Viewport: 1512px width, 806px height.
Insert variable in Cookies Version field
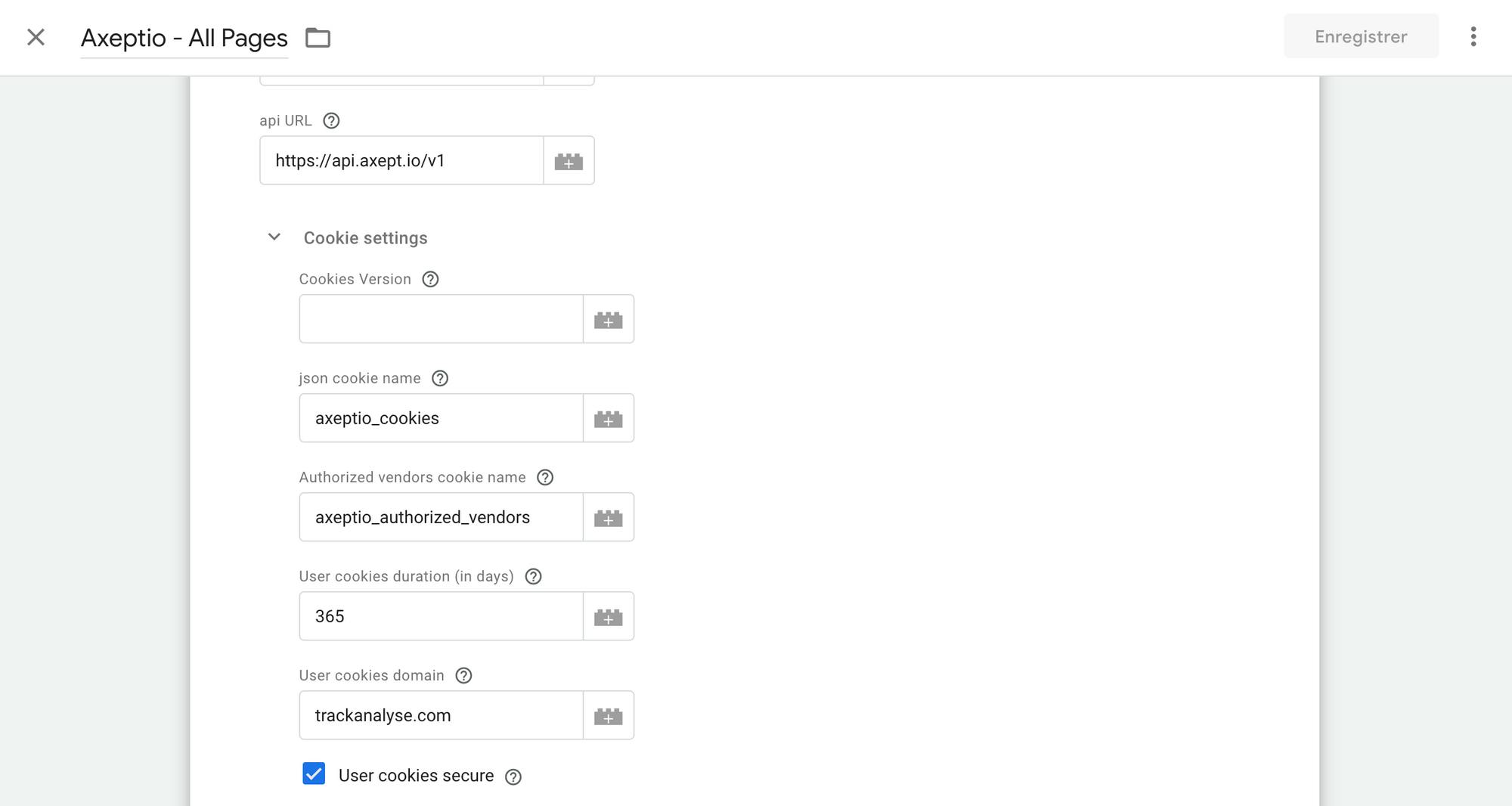click(x=608, y=320)
